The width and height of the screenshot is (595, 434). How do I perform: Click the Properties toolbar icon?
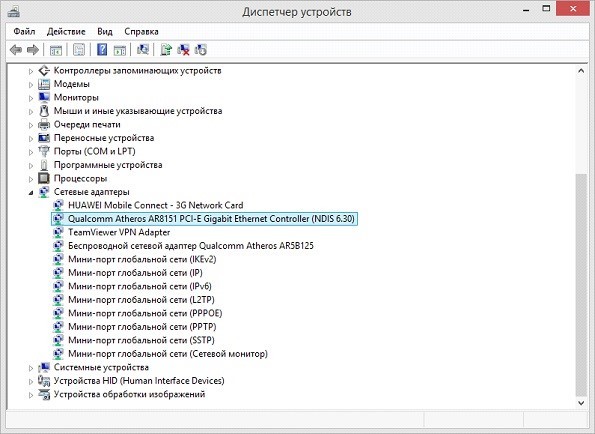pos(79,50)
